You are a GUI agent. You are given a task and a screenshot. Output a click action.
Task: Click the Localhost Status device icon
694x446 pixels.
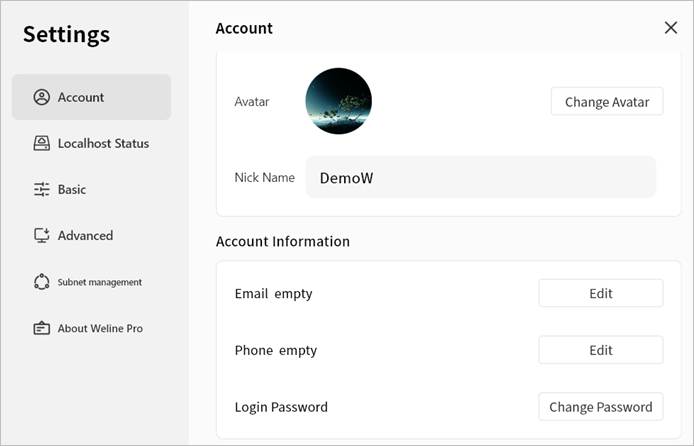point(41,143)
